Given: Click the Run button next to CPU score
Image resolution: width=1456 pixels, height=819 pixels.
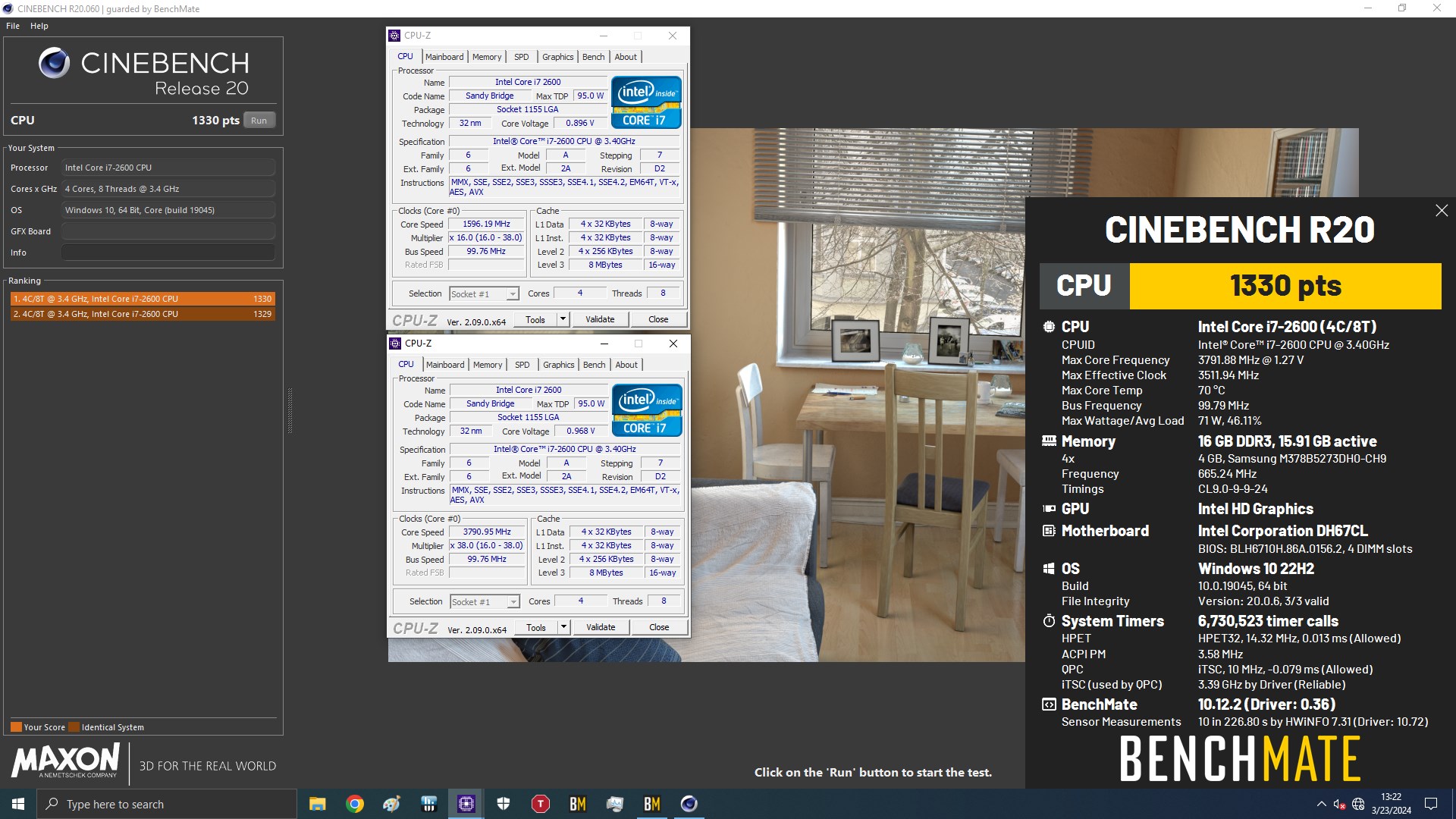Looking at the screenshot, I should [x=259, y=121].
